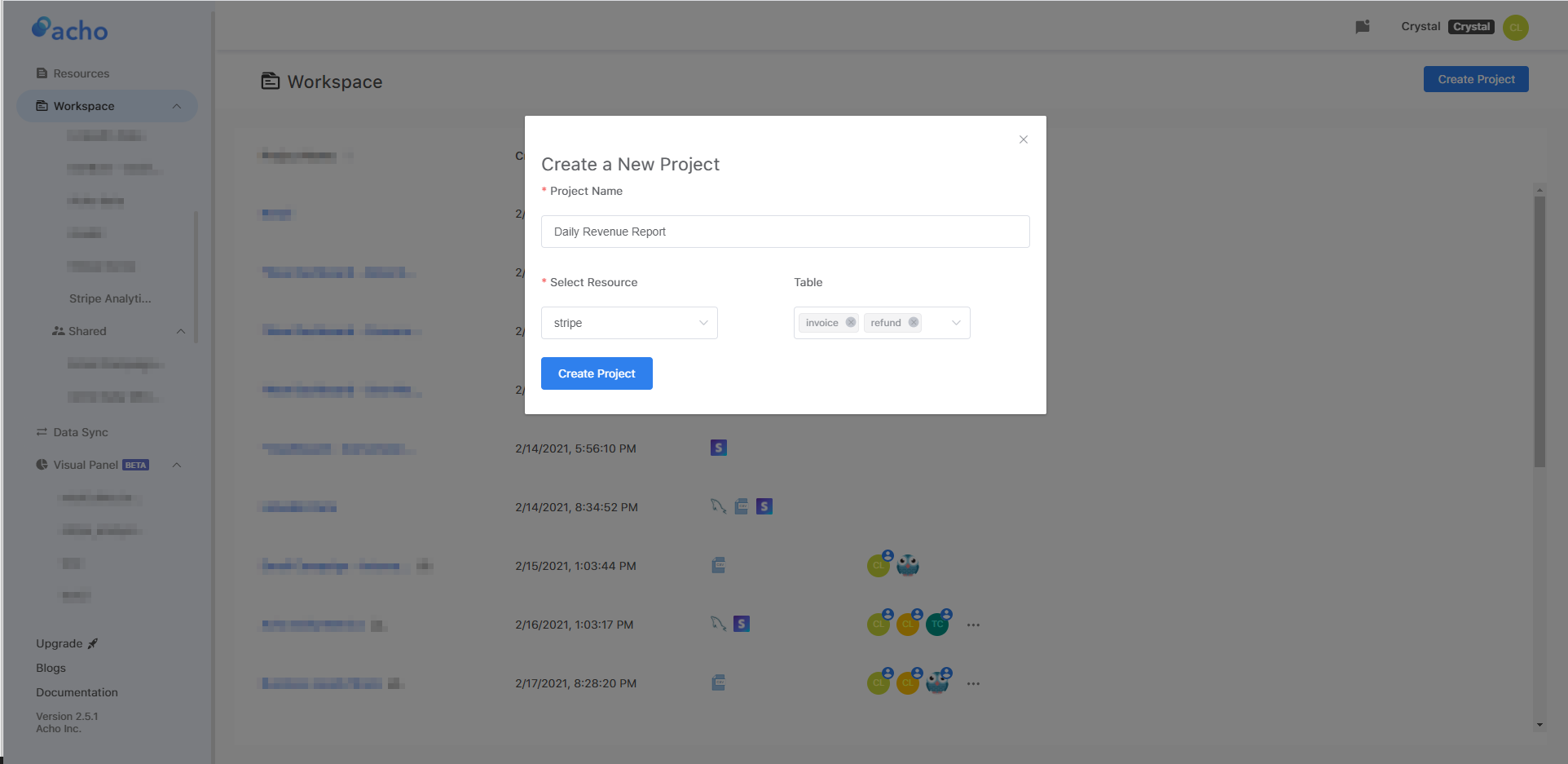Click database icon in 8:34:52 PM row
This screenshot has width=1568, height=764.
[741, 506]
